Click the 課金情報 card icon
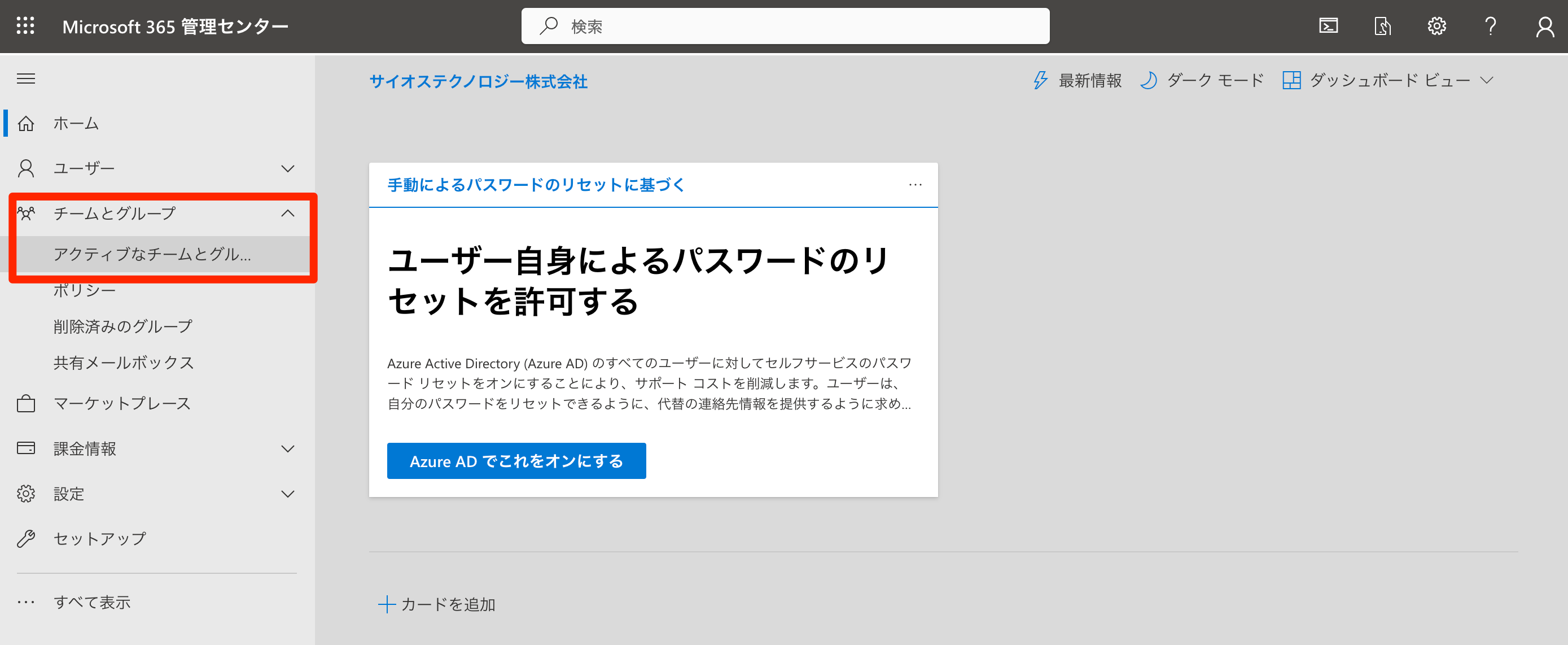This screenshot has height=645, width=1568. click(x=25, y=448)
